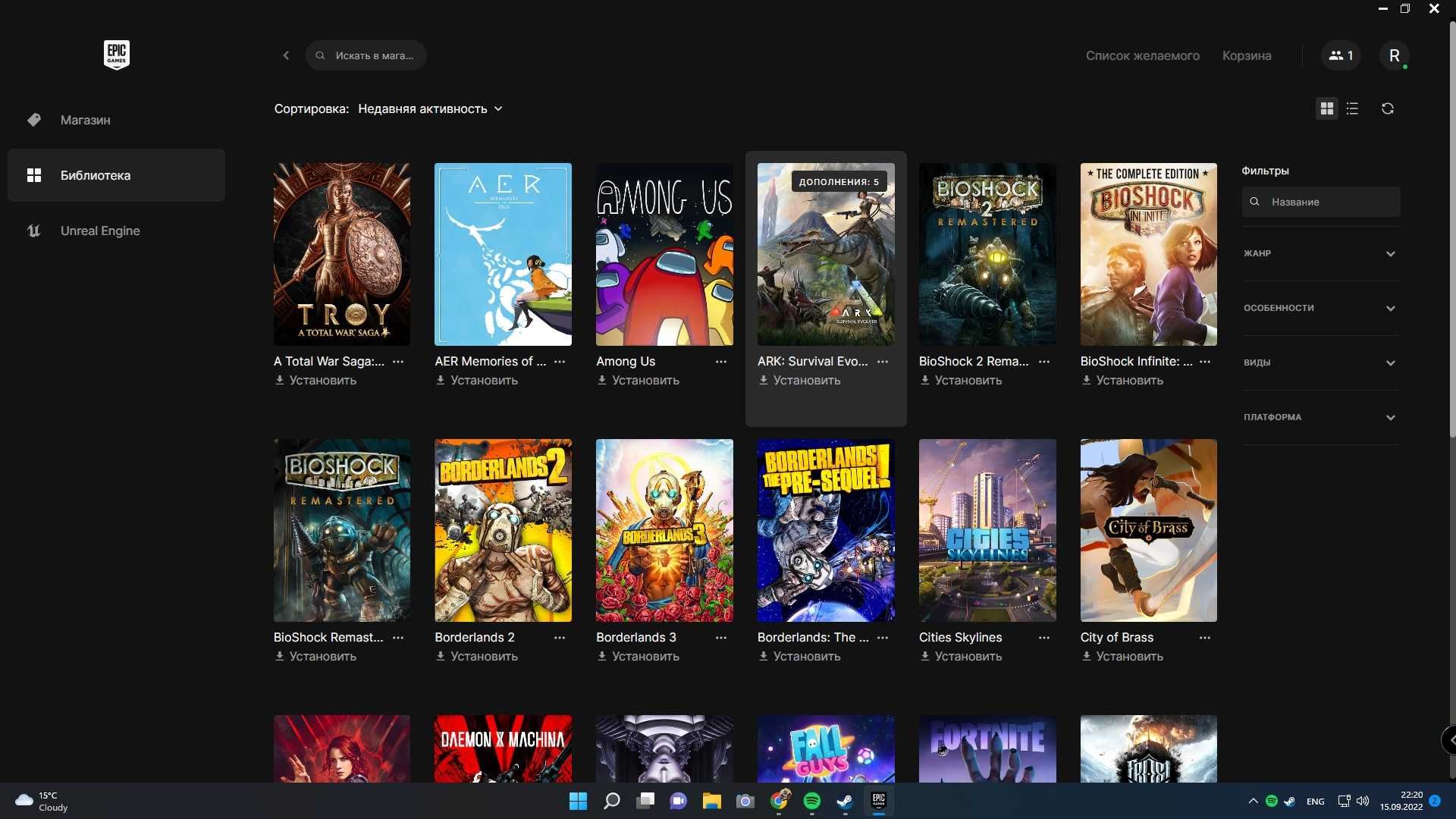Open options menu for BioShock 2 Remastered
Viewport: 1456px width, 819px height.
(x=1044, y=362)
